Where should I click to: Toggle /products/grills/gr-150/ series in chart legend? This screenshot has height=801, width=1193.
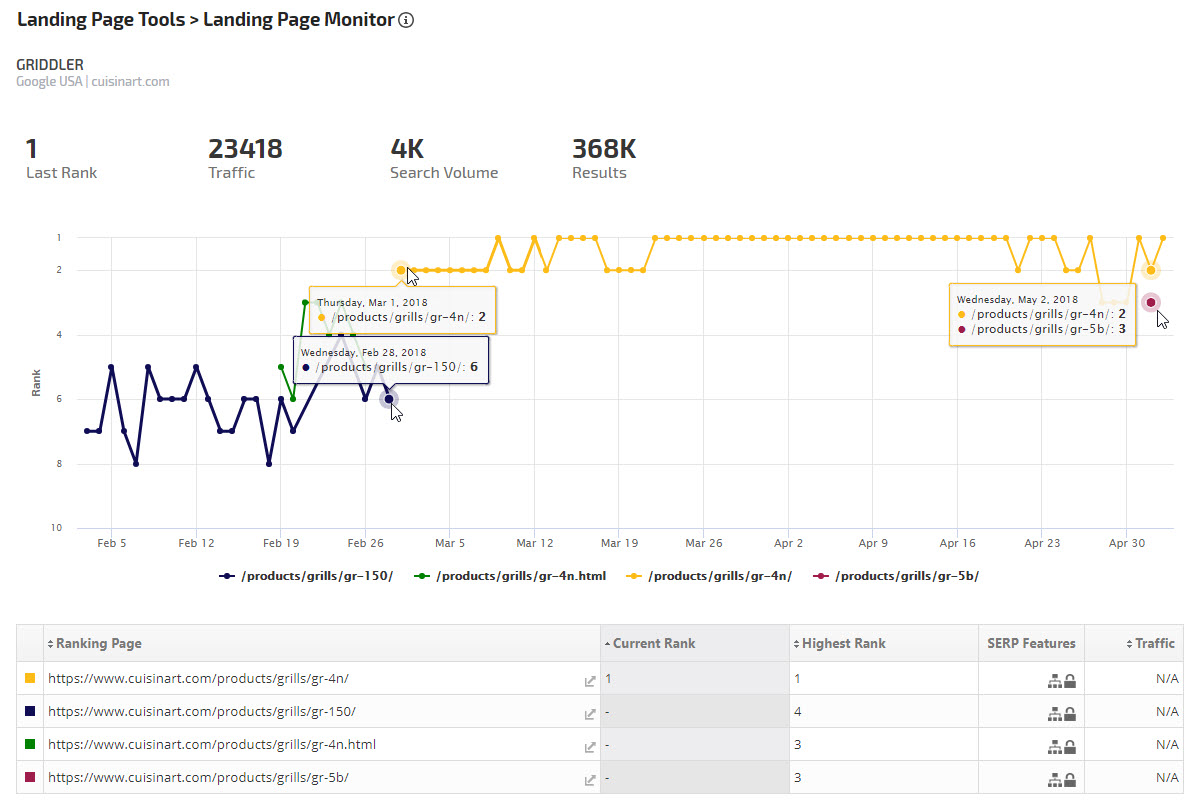point(306,576)
